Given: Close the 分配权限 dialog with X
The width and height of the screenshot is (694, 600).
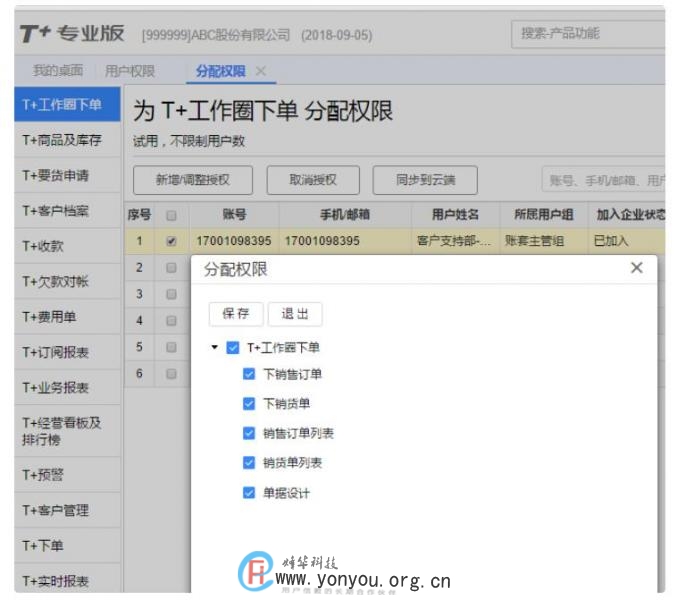Looking at the screenshot, I should tap(636, 267).
